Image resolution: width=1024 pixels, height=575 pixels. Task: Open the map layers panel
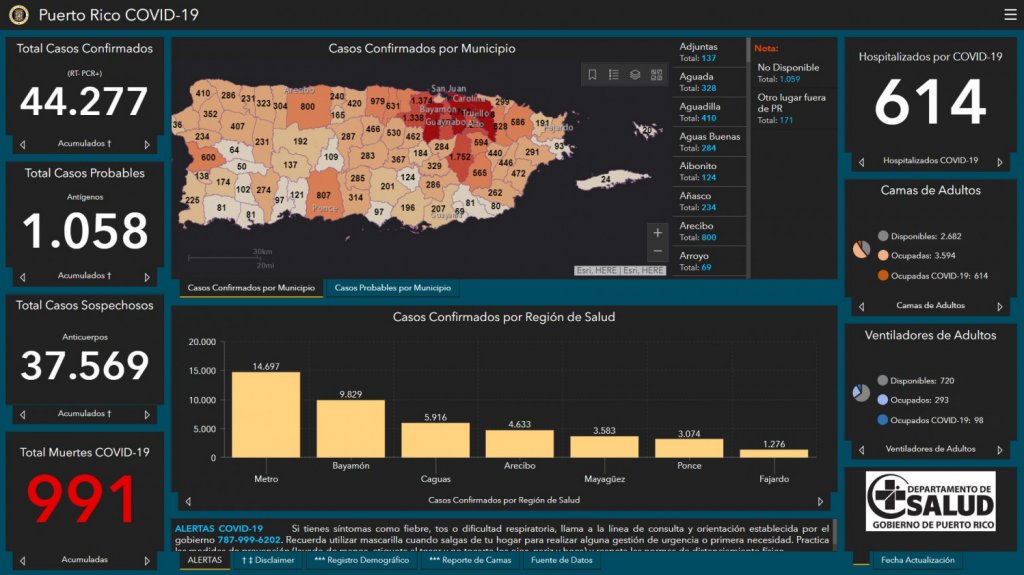click(635, 75)
